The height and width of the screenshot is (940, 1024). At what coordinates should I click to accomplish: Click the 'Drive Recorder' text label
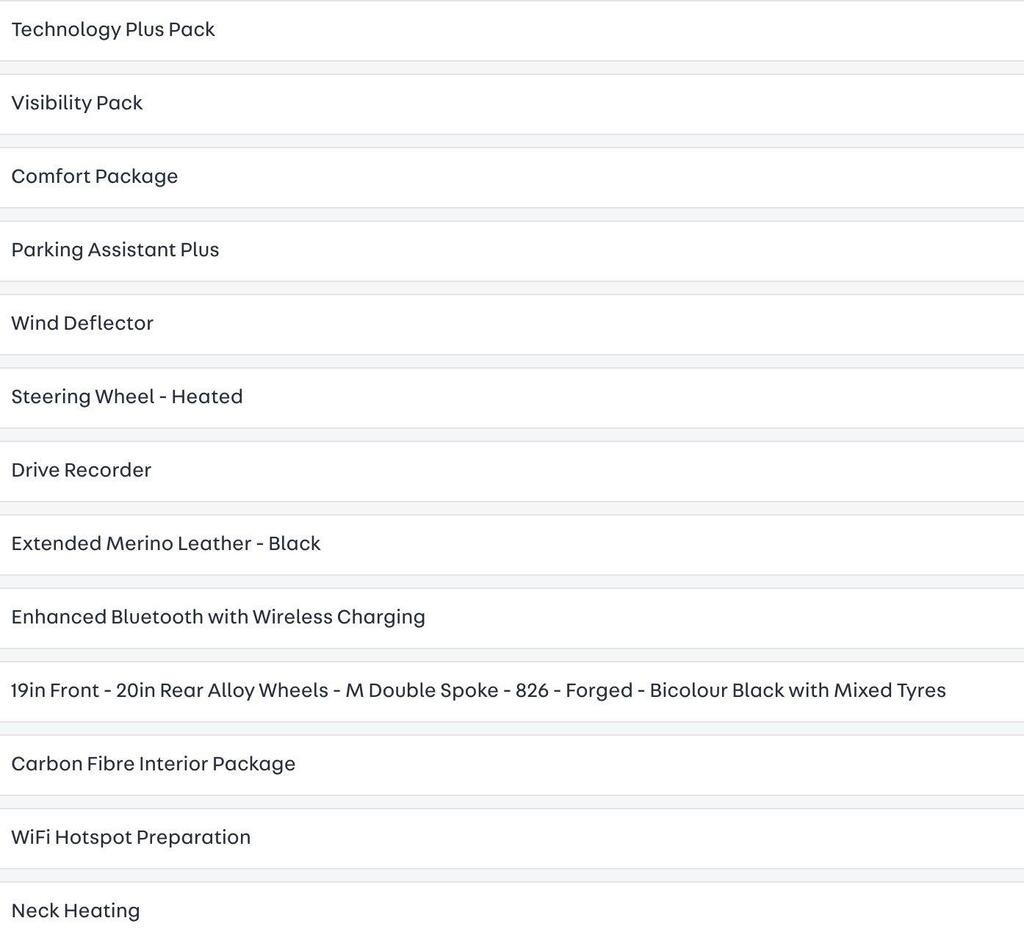click(x=82, y=470)
